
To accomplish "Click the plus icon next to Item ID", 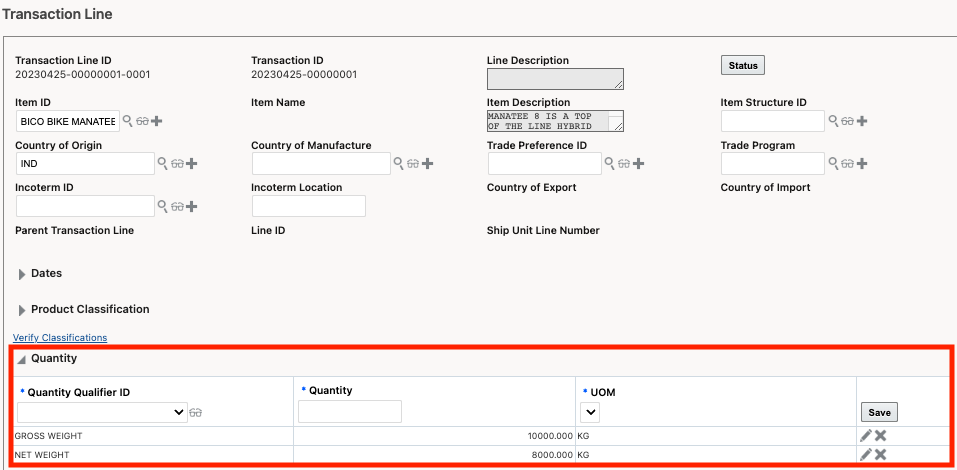I will (156, 121).
